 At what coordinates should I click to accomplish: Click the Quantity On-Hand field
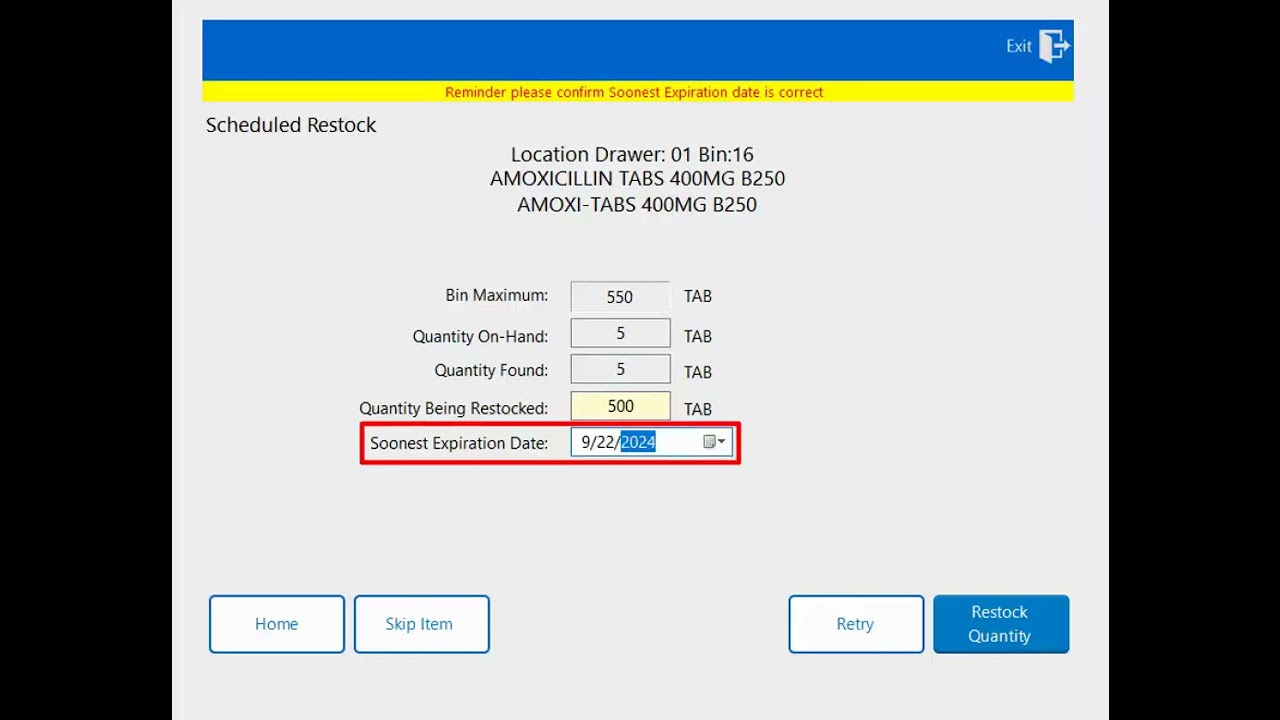pyautogui.click(x=620, y=333)
